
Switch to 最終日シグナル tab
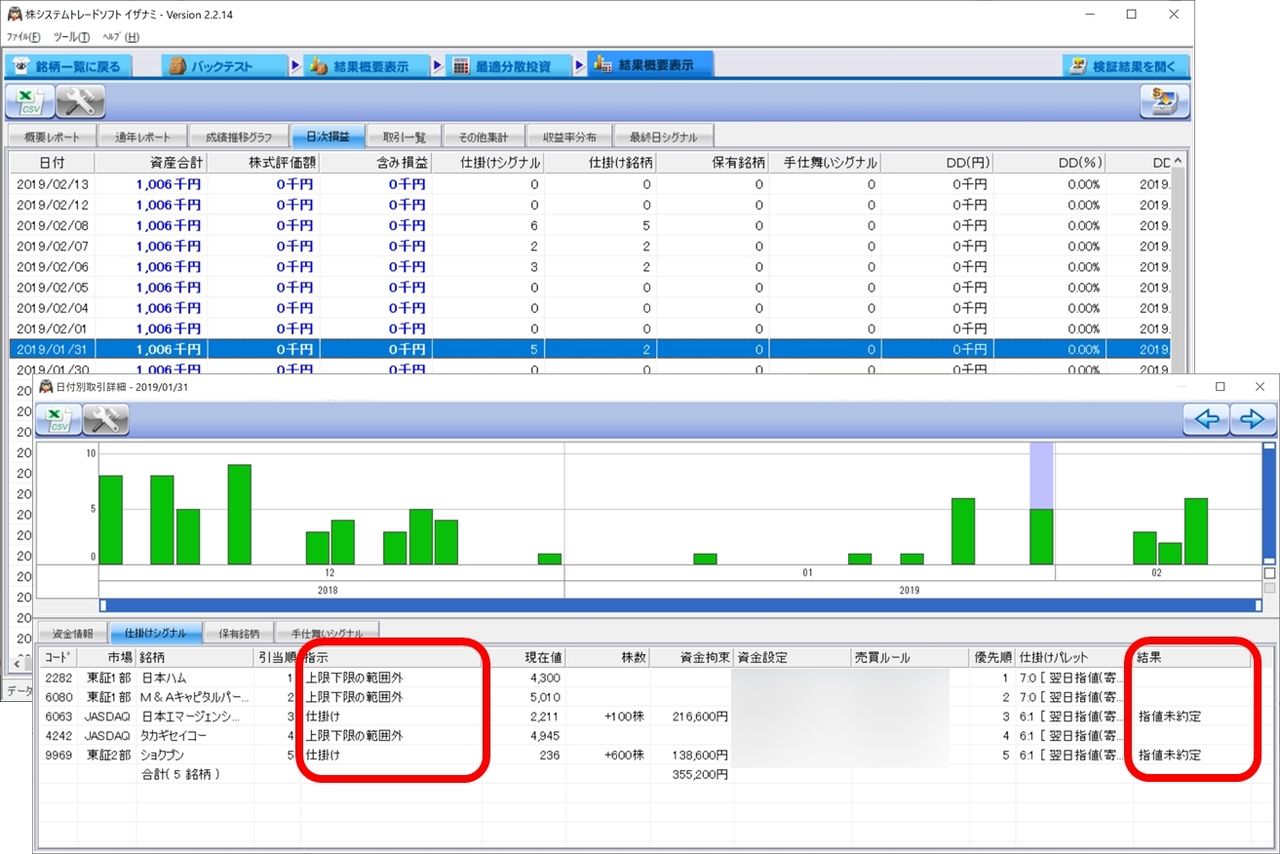(x=664, y=137)
